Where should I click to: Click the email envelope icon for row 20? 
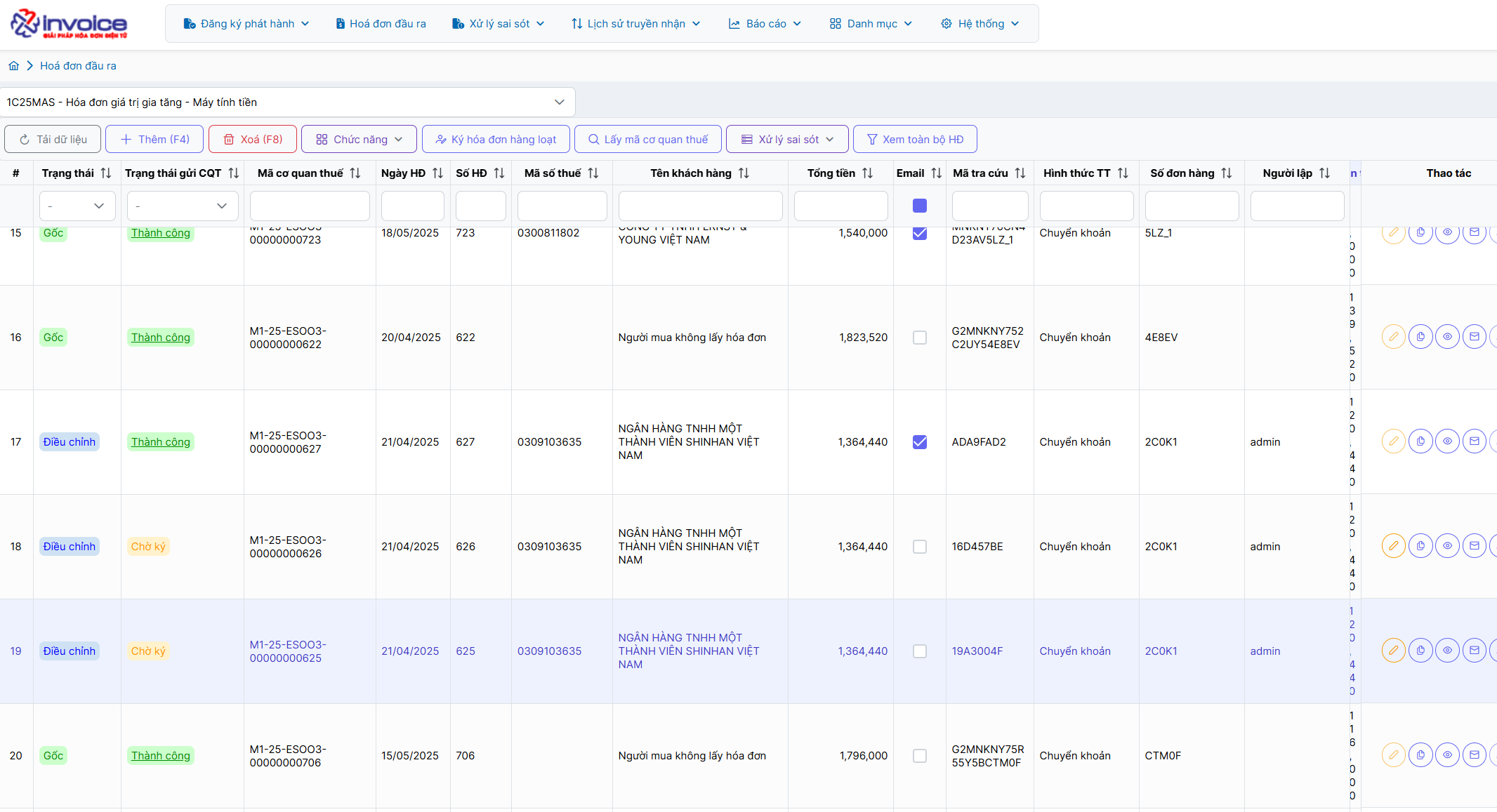[1474, 755]
